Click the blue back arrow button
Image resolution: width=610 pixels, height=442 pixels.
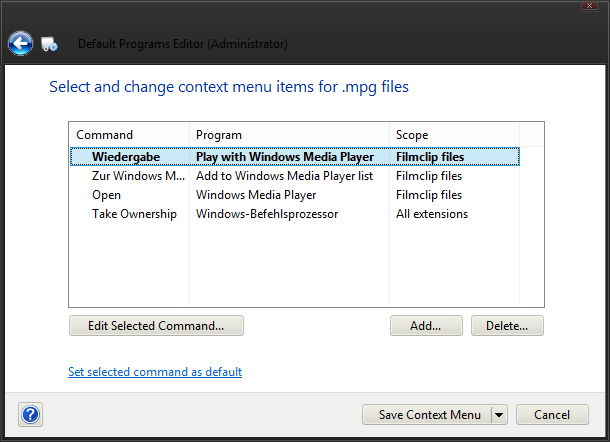(20, 43)
